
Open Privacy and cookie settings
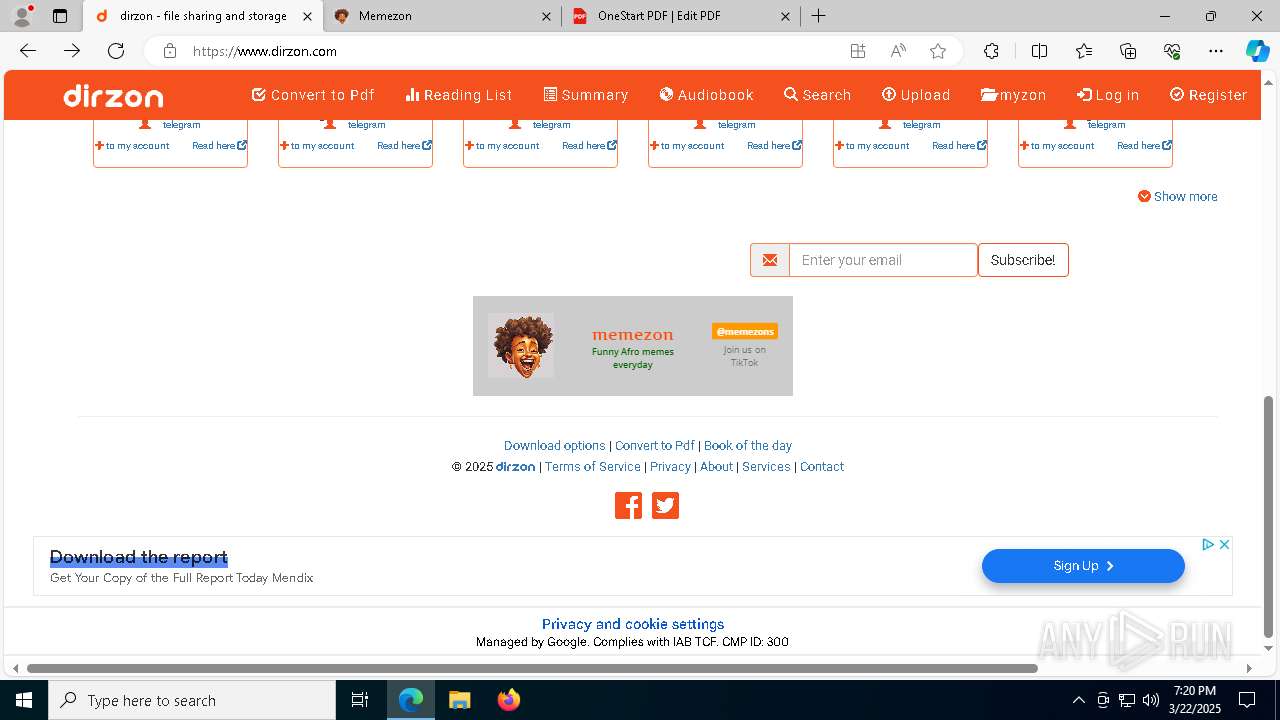coord(633,624)
